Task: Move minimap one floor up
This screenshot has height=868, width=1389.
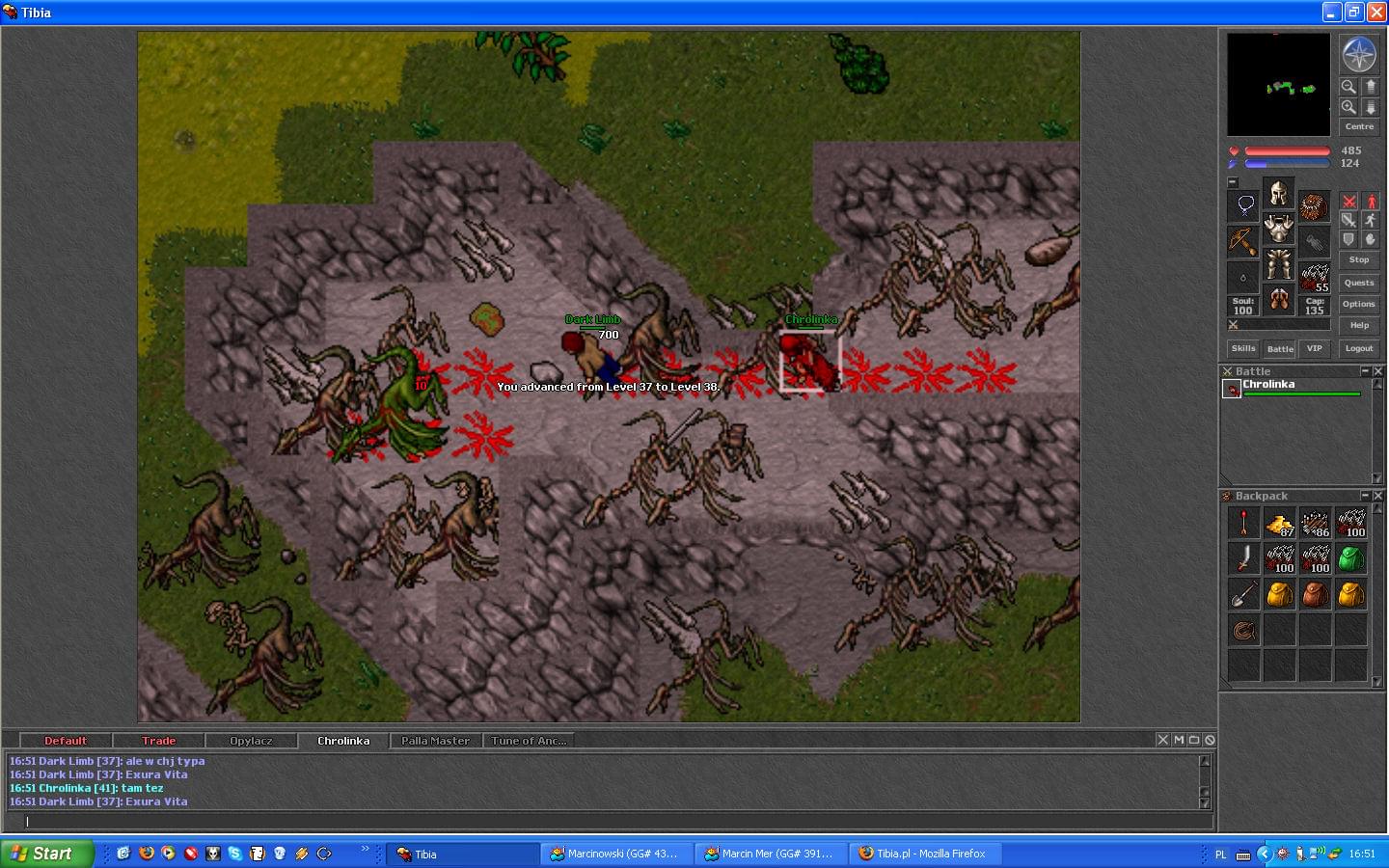Action: tap(1370, 87)
